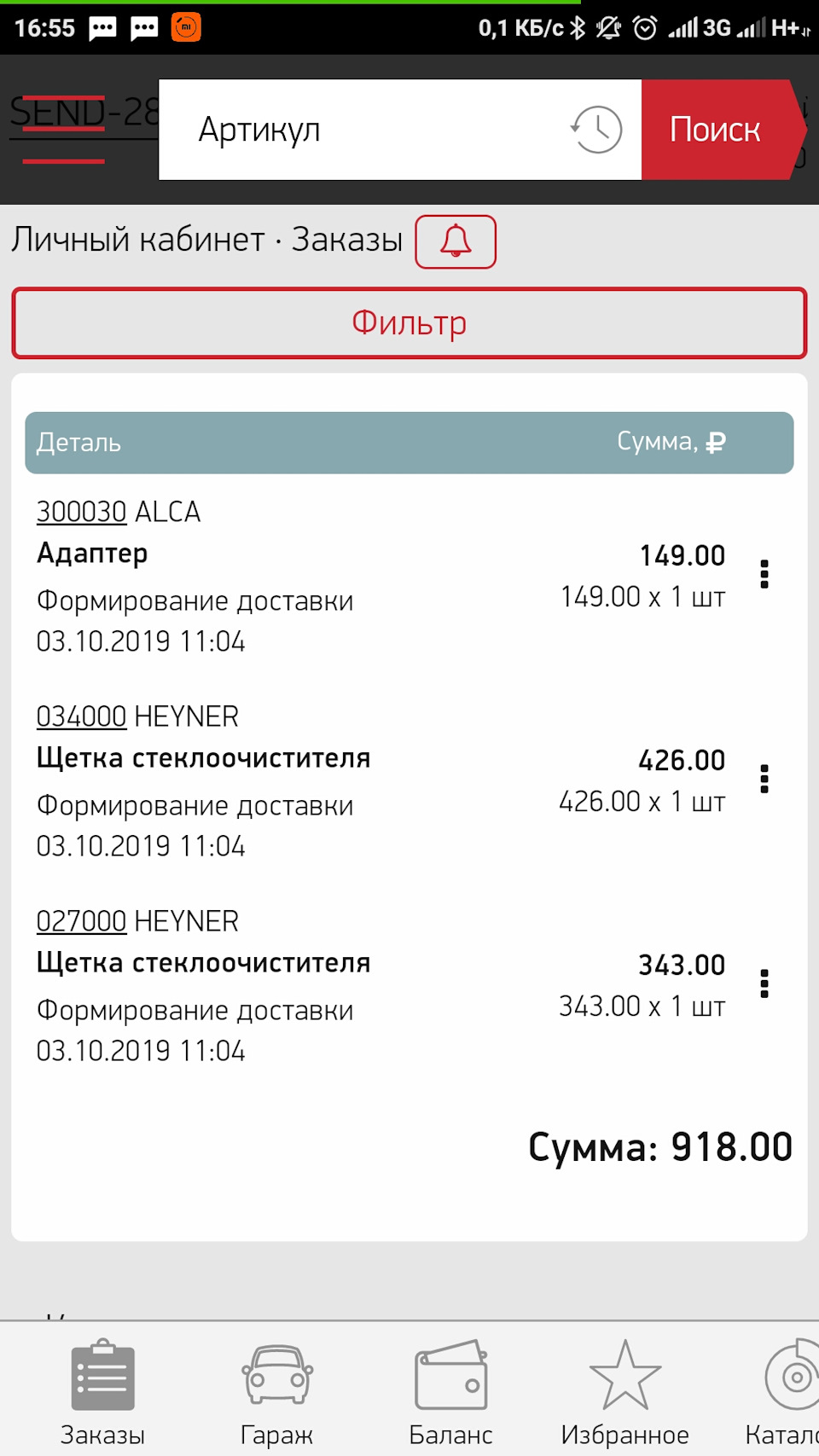The height and width of the screenshot is (1456, 819).
Task: Open the Заказы clipboard icon
Action: pos(102,1375)
